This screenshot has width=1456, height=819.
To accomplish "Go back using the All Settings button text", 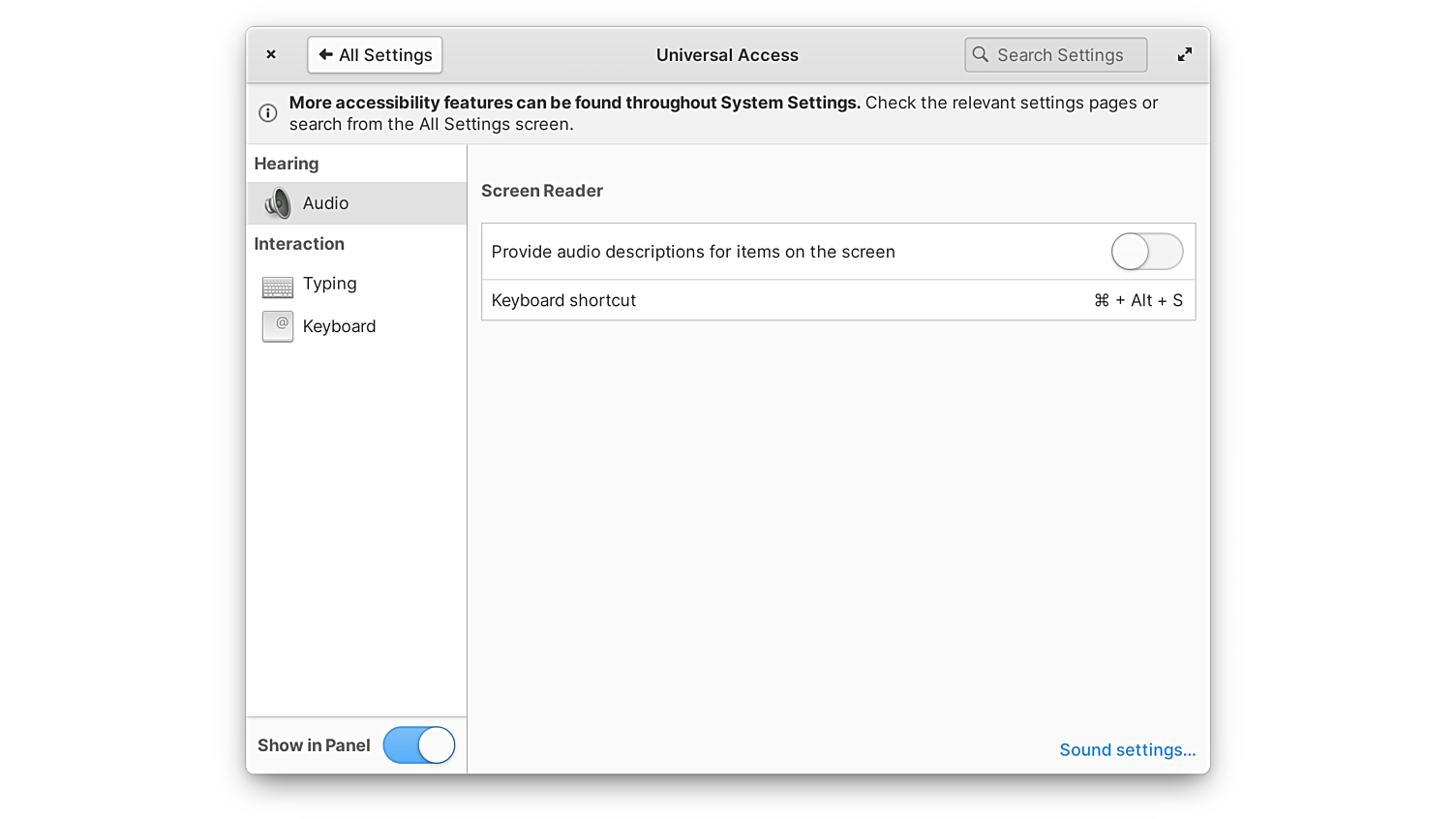I will [385, 55].
